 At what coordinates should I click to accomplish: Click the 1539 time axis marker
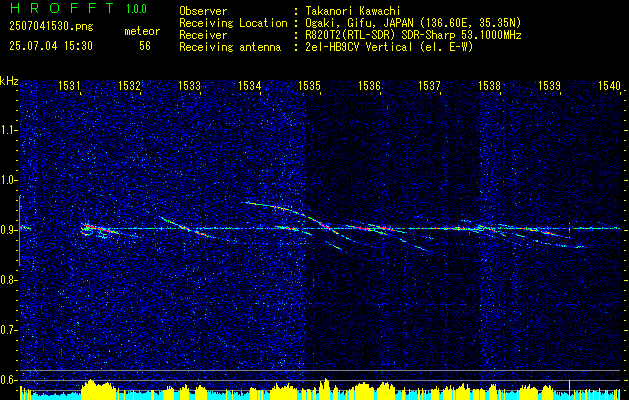(549, 86)
